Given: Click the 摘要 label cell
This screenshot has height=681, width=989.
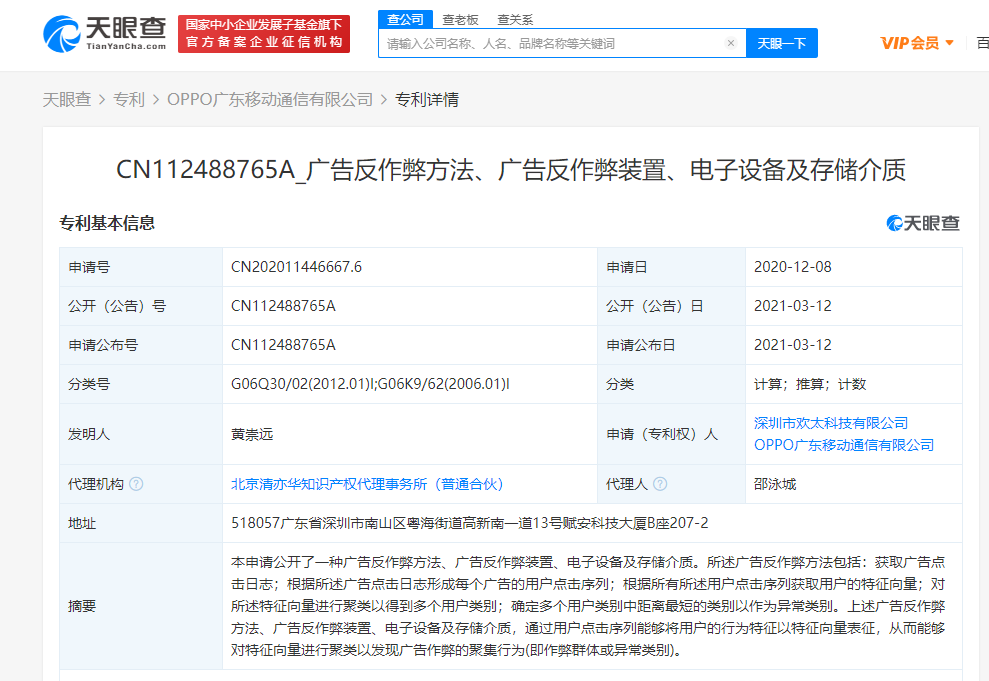Looking at the screenshot, I should (x=141, y=606).
